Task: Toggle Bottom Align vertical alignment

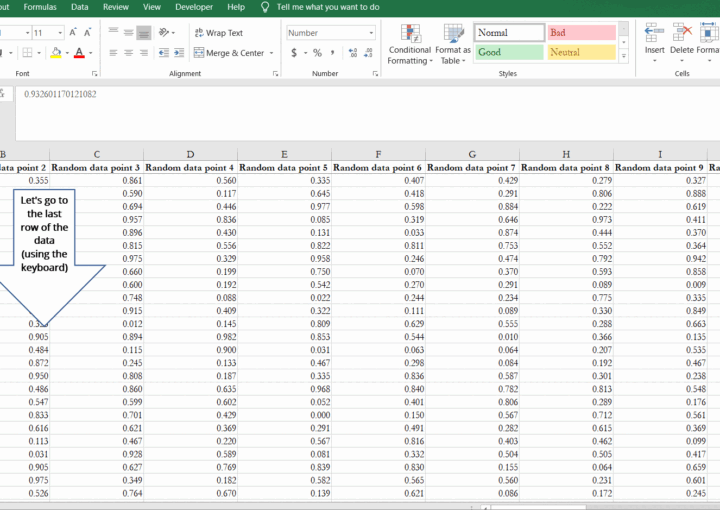Action: (x=143, y=33)
